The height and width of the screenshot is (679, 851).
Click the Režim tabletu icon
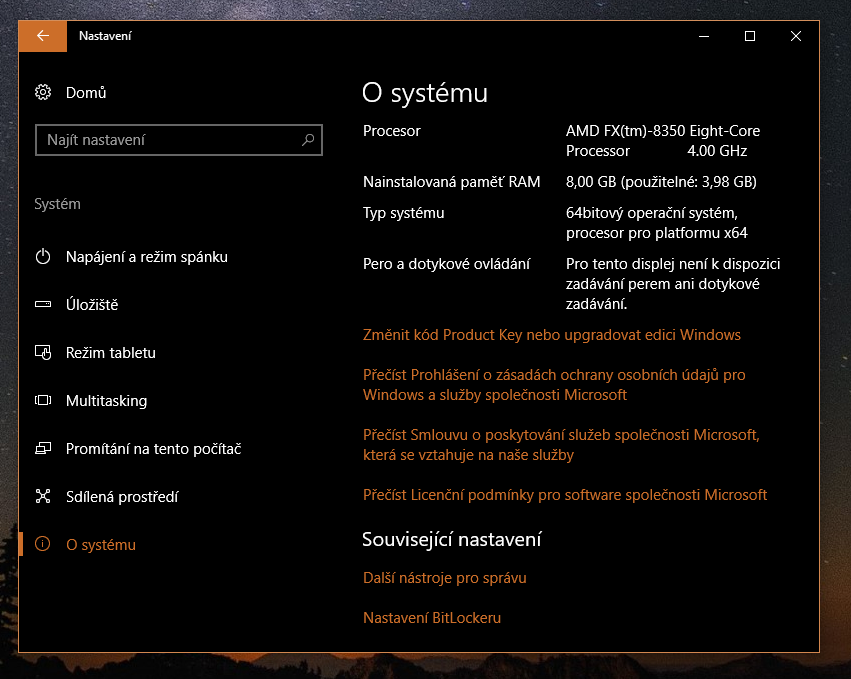[43, 353]
